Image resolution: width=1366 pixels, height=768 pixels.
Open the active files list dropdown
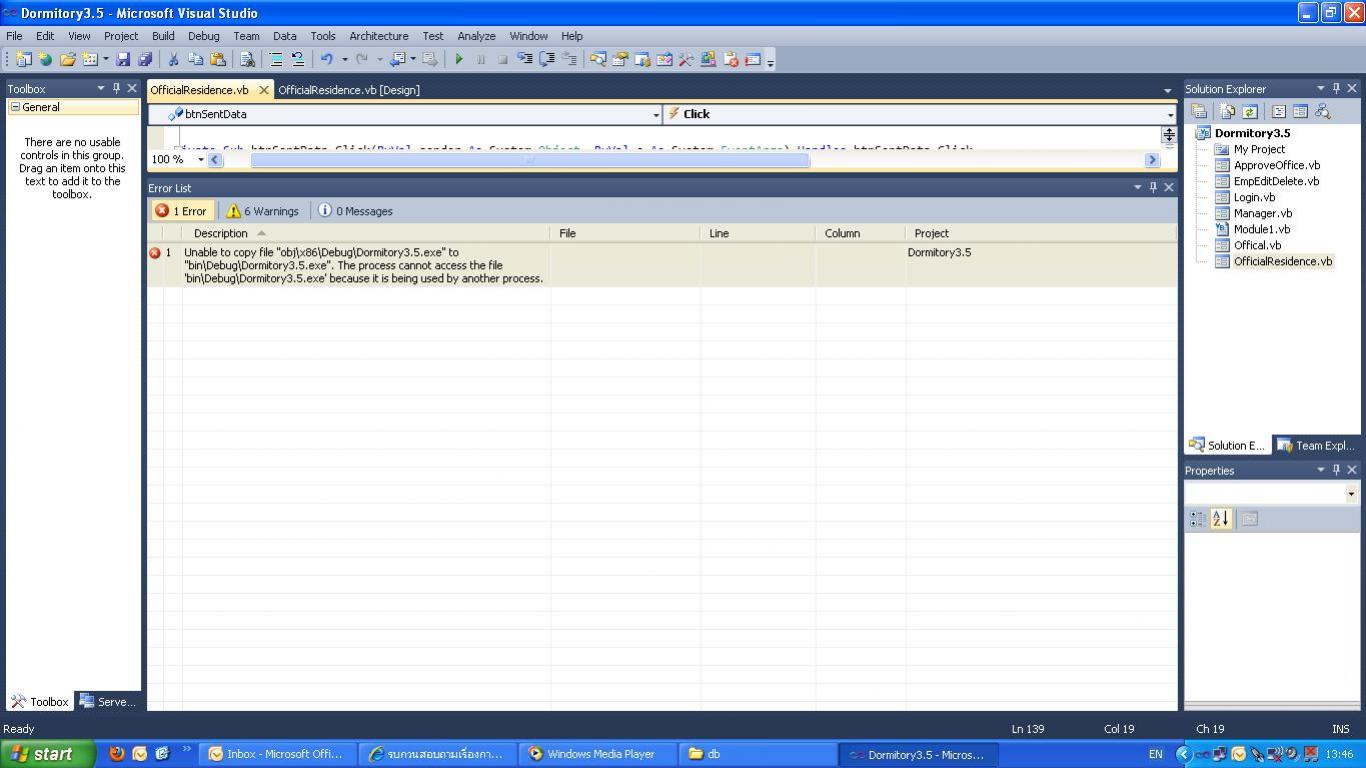tap(1167, 90)
